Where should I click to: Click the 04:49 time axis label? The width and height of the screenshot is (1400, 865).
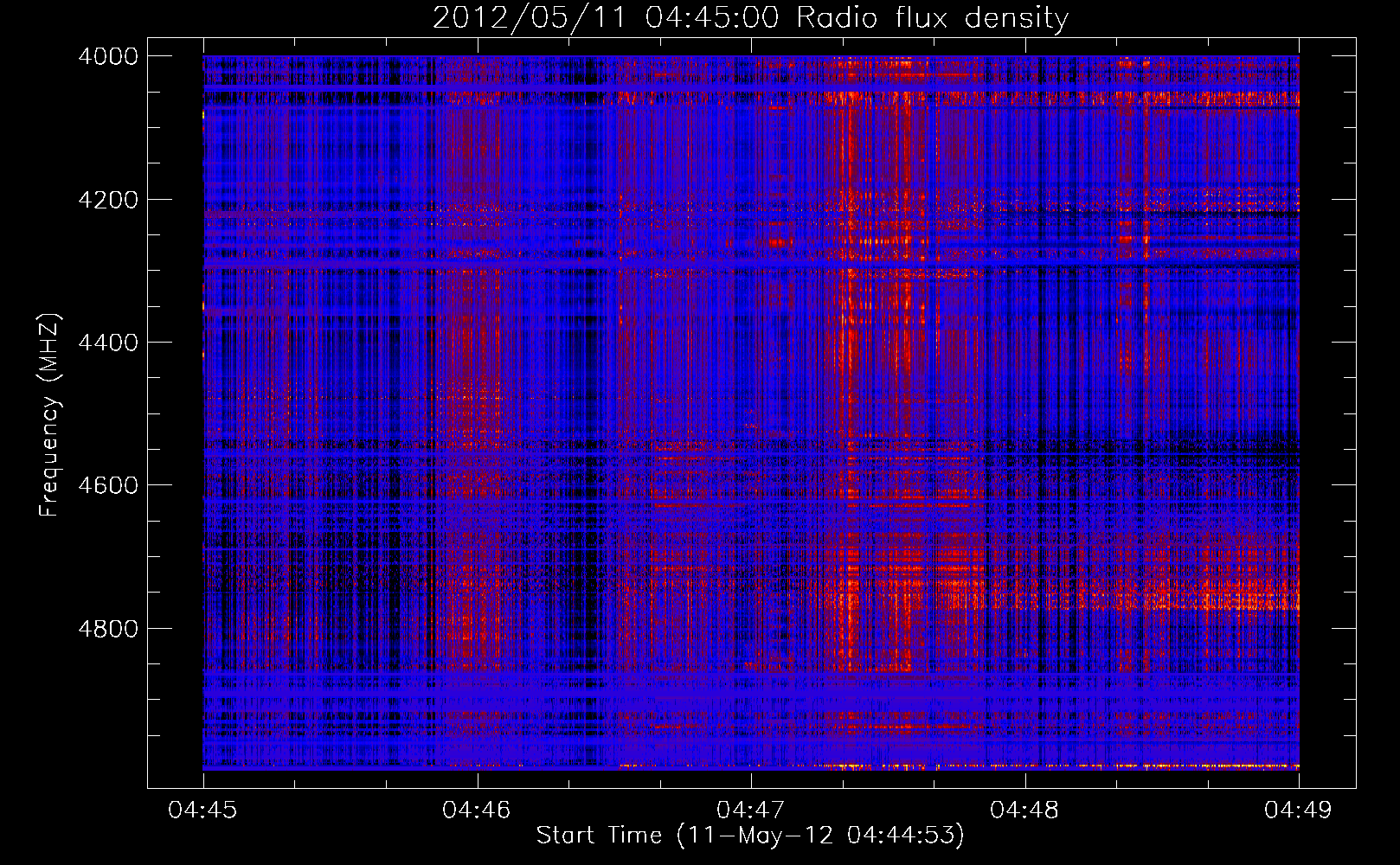click(x=1298, y=811)
